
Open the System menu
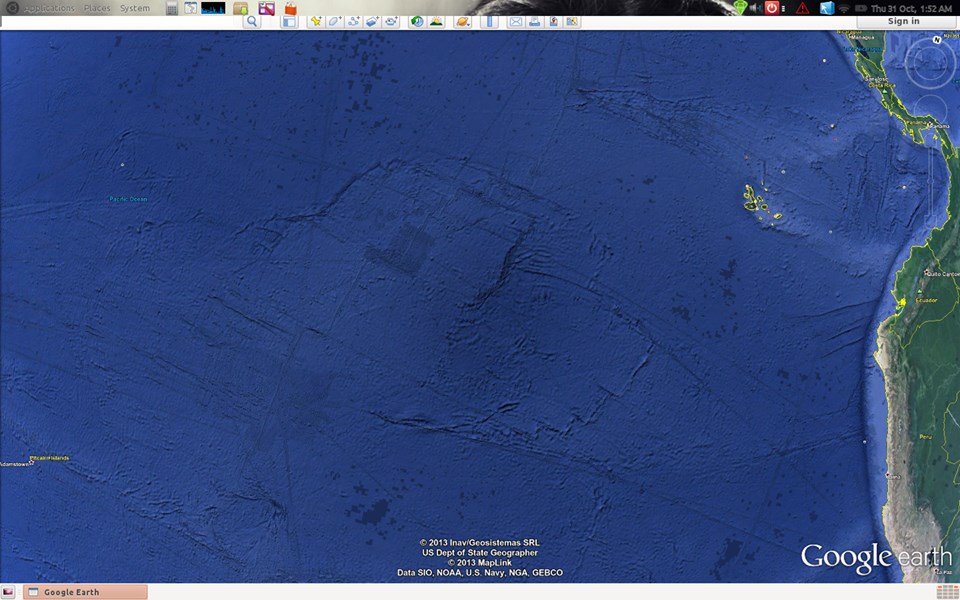click(x=135, y=8)
